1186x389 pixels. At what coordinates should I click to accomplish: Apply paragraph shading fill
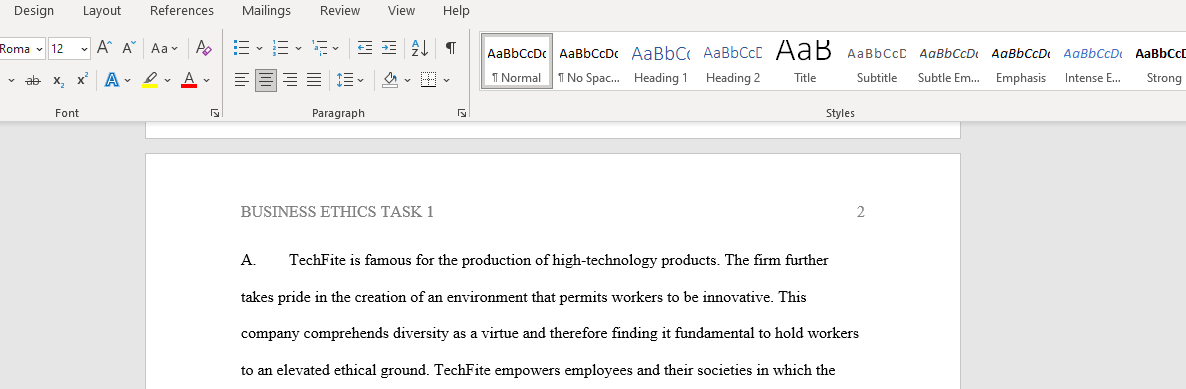(x=390, y=79)
